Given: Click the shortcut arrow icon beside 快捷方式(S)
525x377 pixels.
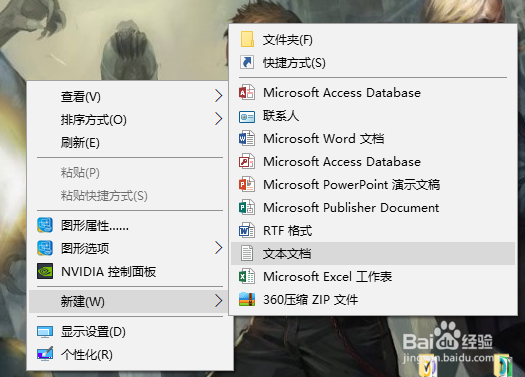Looking at the screenshot, I should 247,62.
